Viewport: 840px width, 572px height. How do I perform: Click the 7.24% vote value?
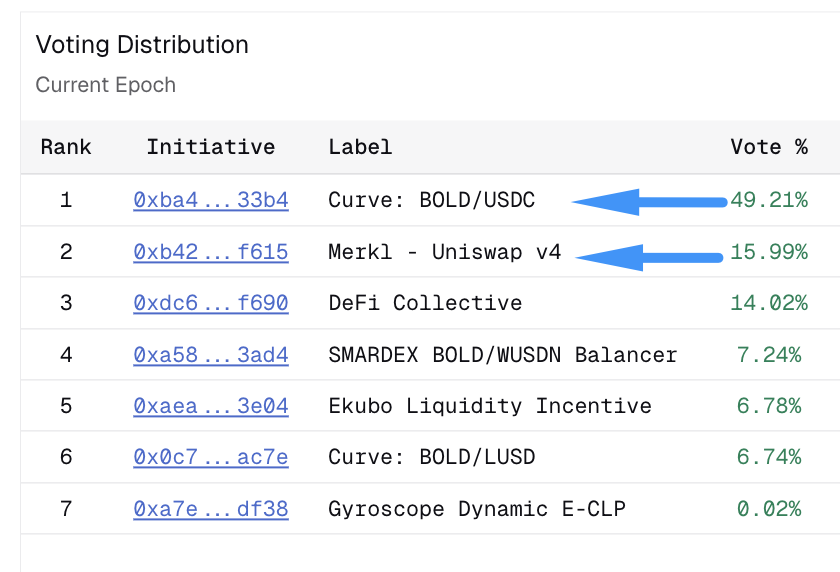[x=769, y=355]
